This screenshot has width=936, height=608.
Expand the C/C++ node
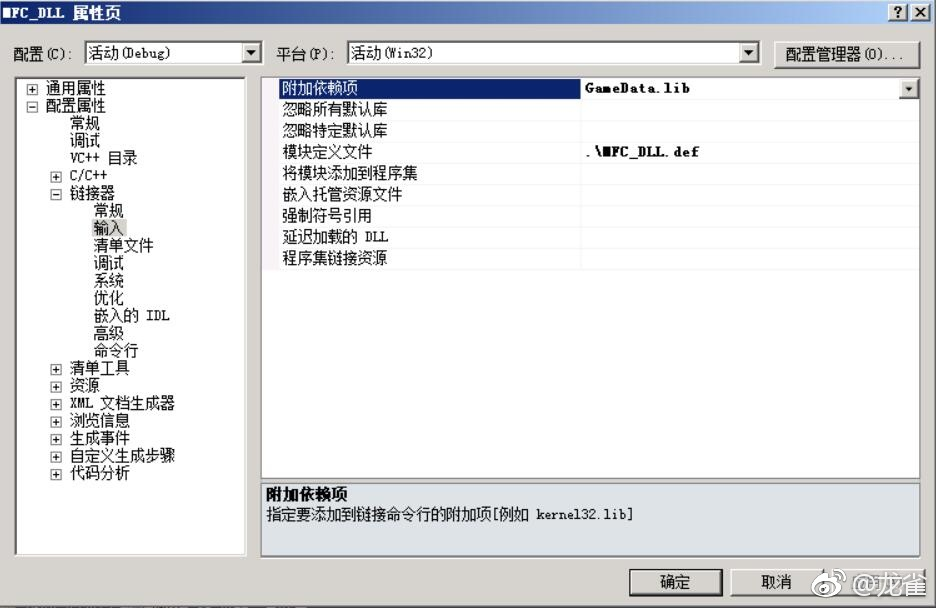click(56, 177)
